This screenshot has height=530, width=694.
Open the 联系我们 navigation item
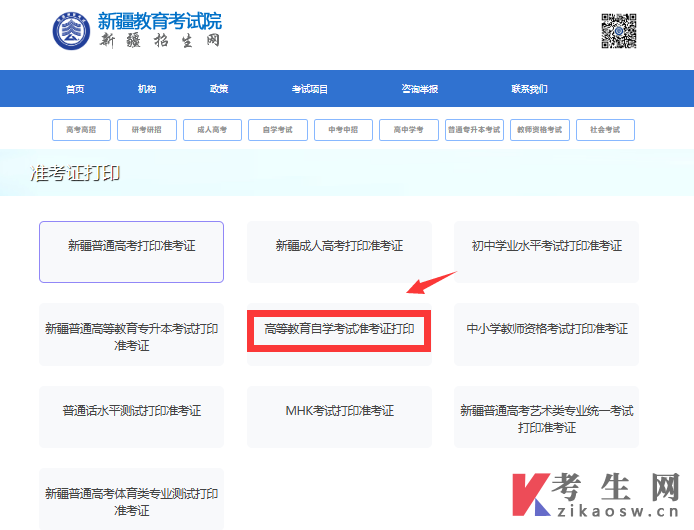(529, 89)
